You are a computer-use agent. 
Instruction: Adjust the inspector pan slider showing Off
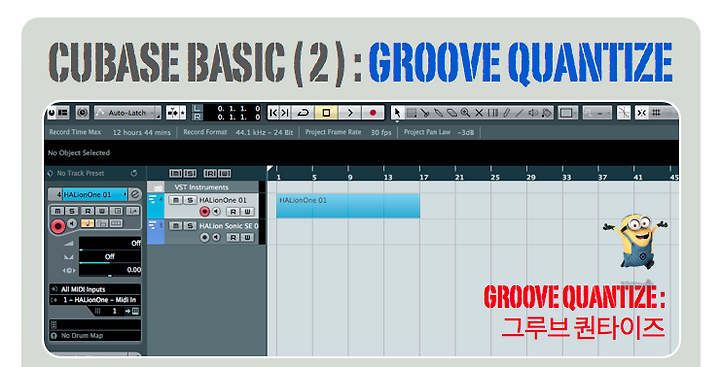pyautogui.click(x=110, y=257)
